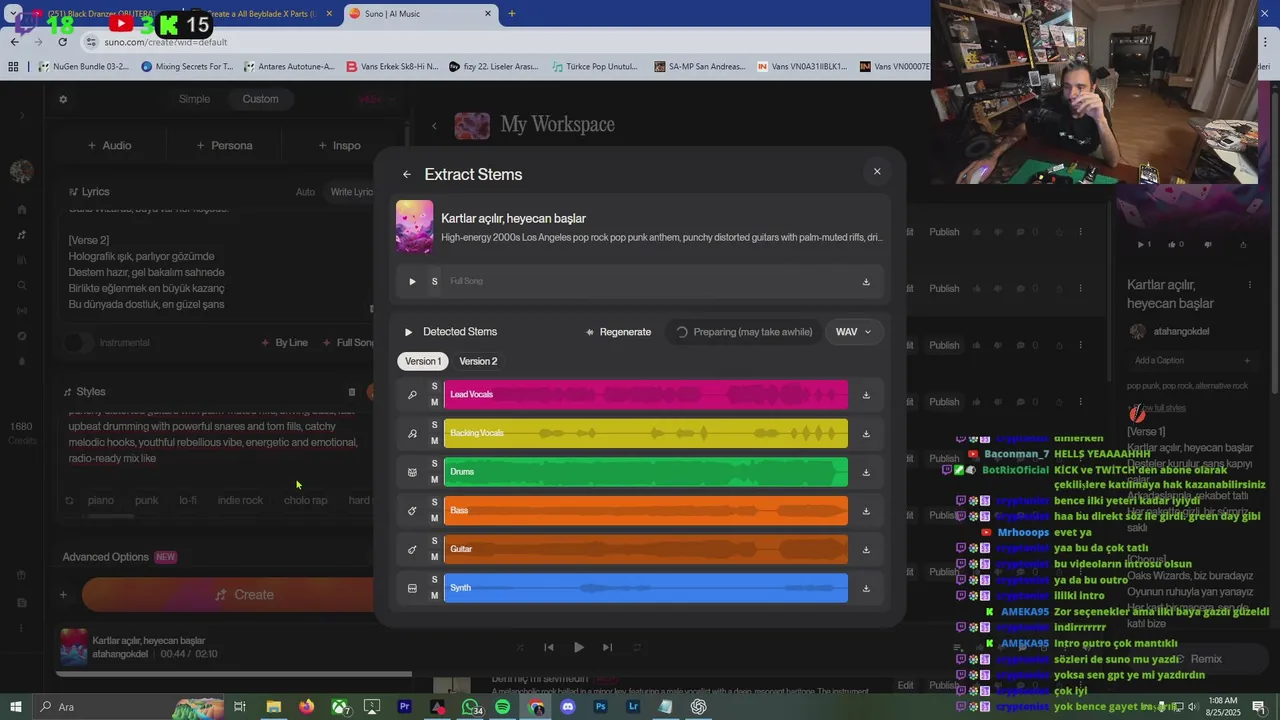
Task: Toggle the Instrumental switch
Action: (x=78, y=343)
